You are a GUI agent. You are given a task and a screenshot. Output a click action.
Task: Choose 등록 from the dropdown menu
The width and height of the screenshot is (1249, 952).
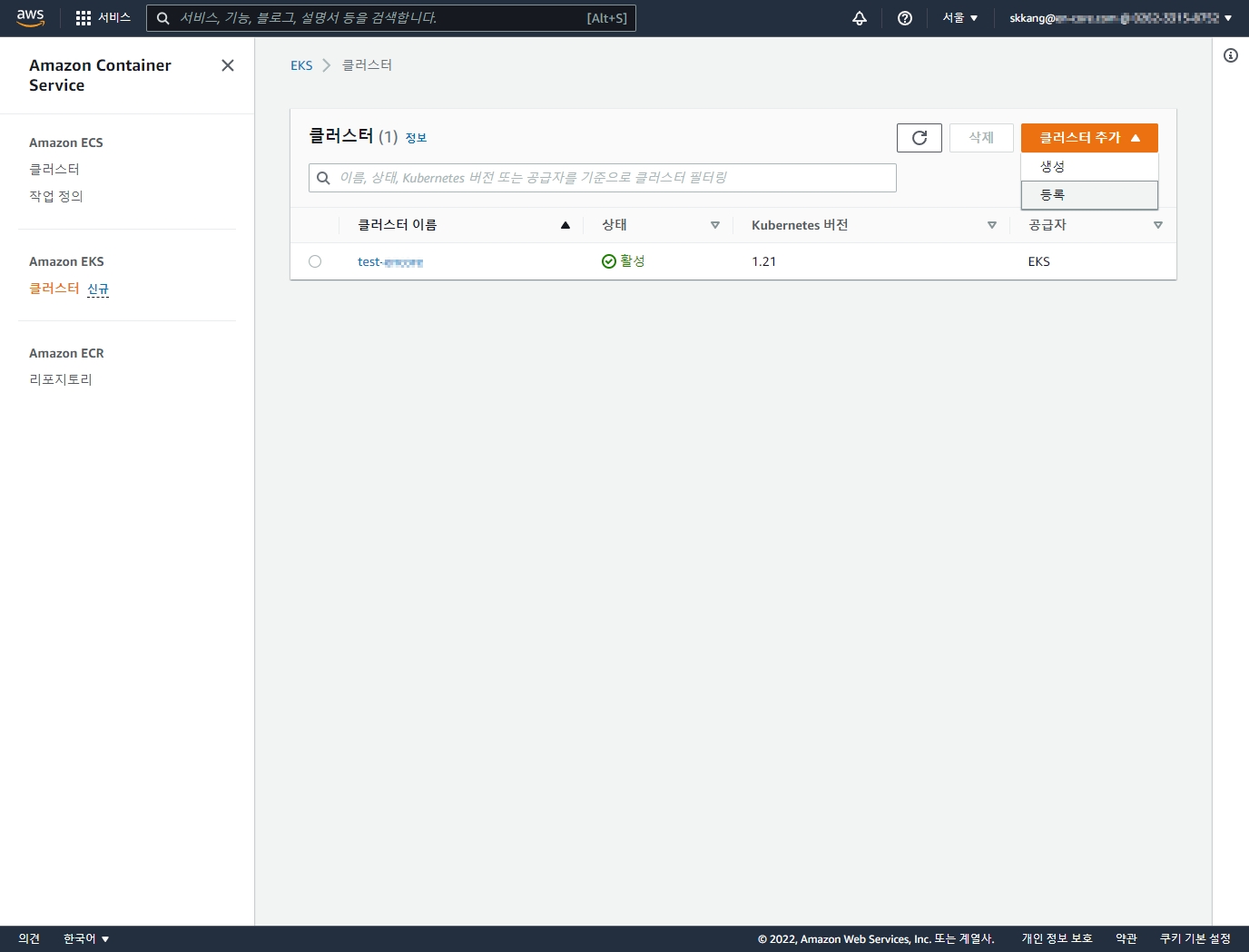(1089, 195)
